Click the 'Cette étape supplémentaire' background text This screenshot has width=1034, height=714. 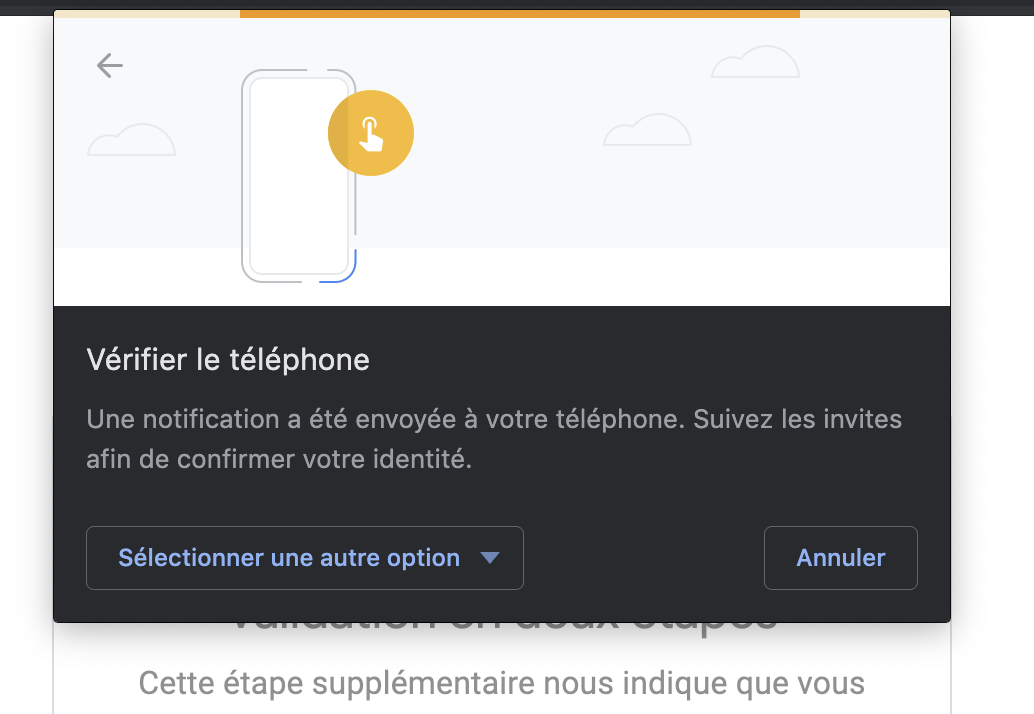tap(502, 683)
